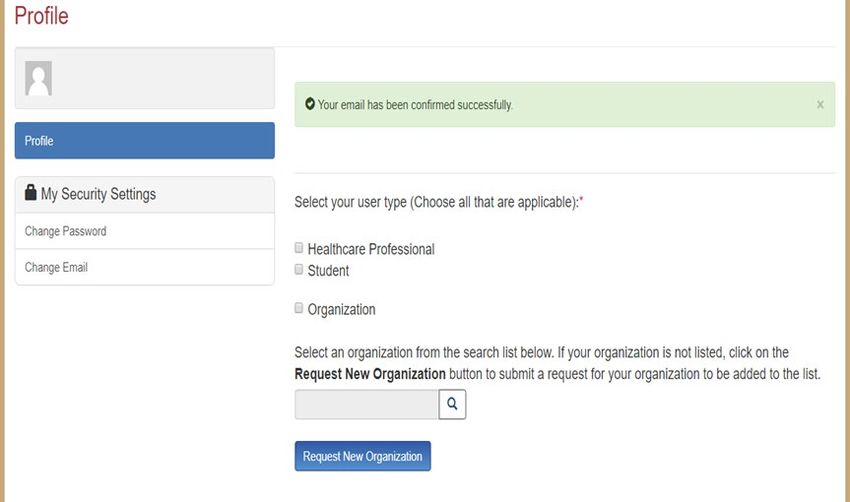
Task: Open the Profile sidebar tab
Action: (x=145, y=140)
